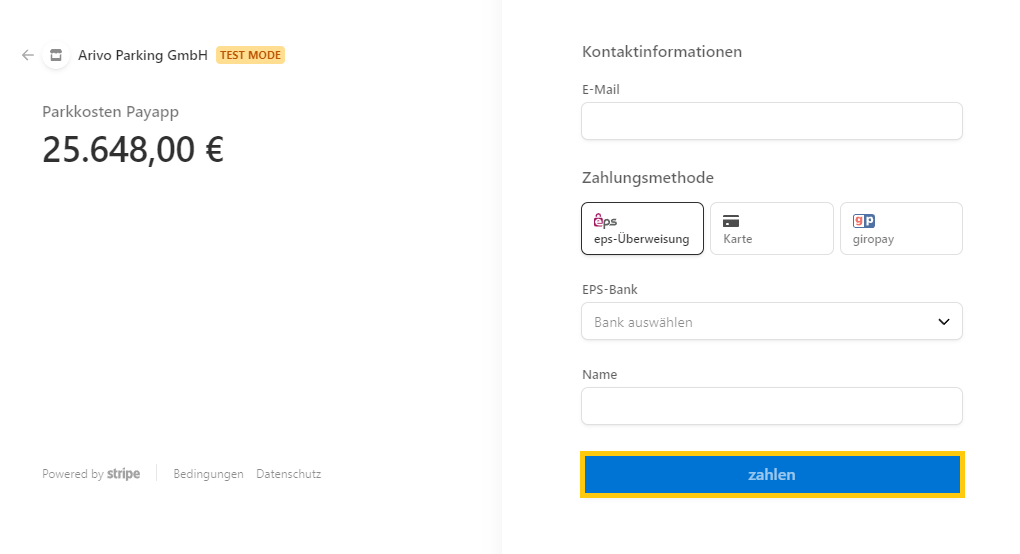This screenshot has width=1020, height=554.
Task: Open the Bedingungen link
Action: coord(208,474)
